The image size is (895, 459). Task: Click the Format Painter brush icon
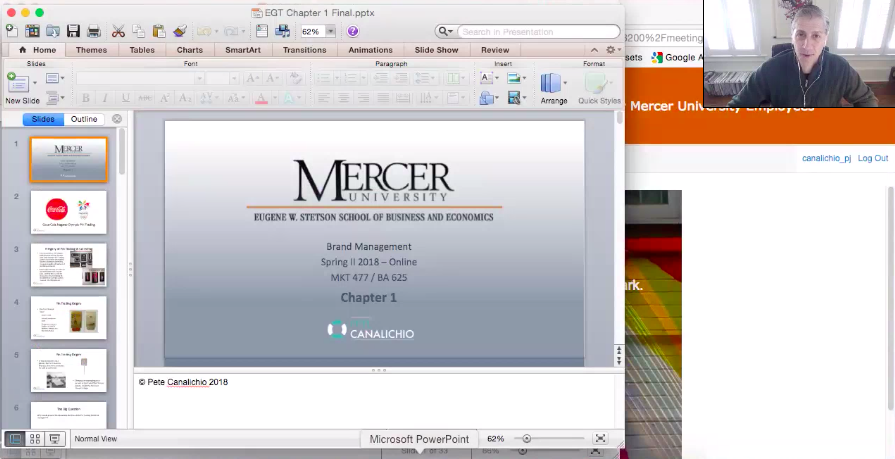(180, 31)
